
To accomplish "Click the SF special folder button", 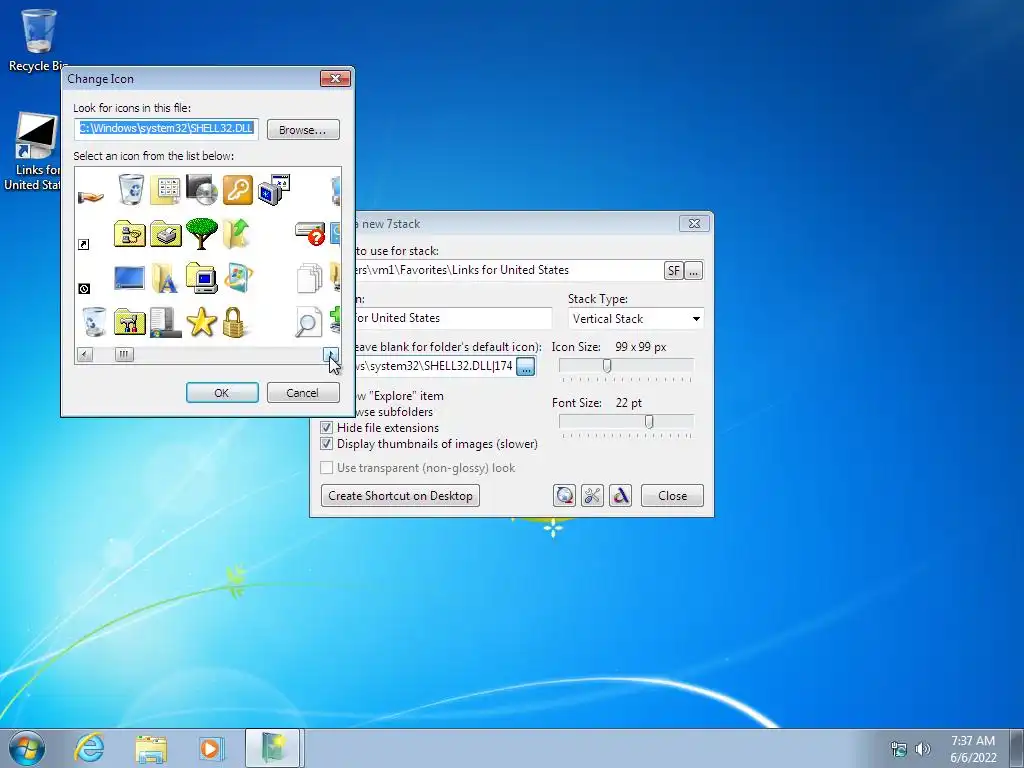I will pyautogui.click(x=673, y=270).
